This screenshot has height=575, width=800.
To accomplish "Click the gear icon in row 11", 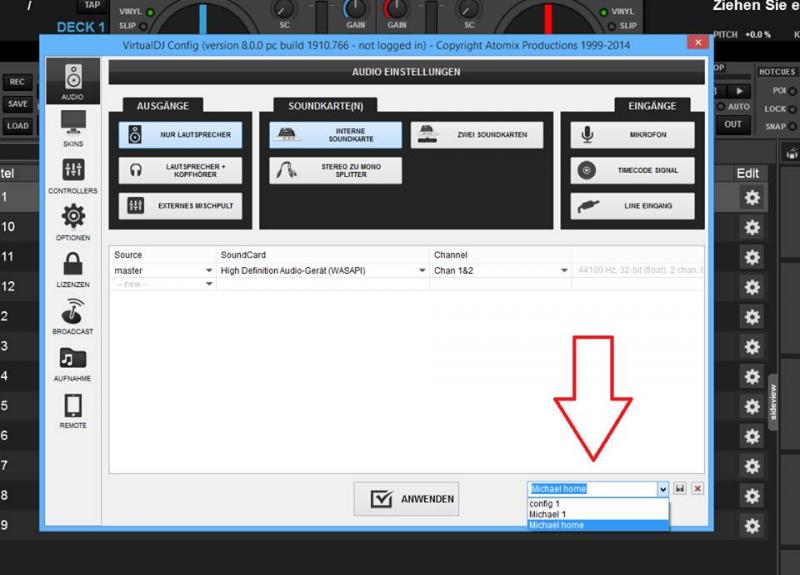I will [x=752, y=257].
